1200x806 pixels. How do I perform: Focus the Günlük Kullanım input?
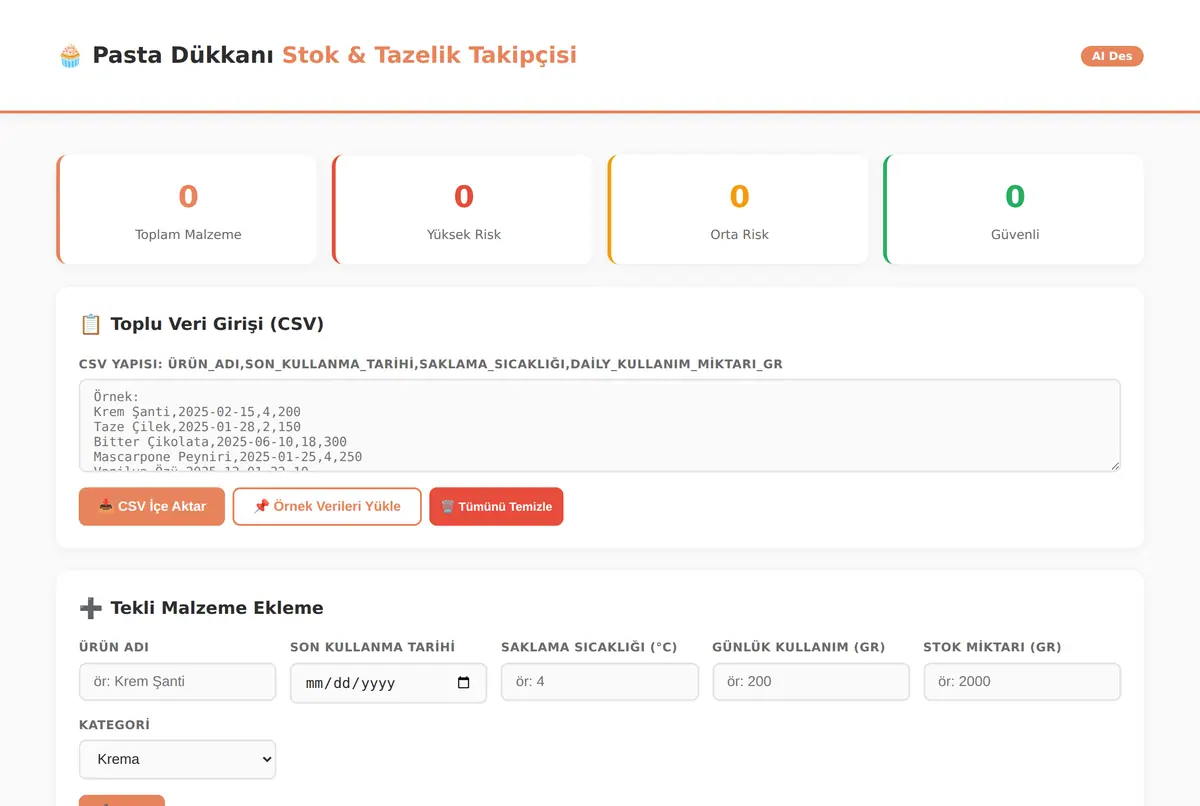pyautogui.click(x=811, y=682)
